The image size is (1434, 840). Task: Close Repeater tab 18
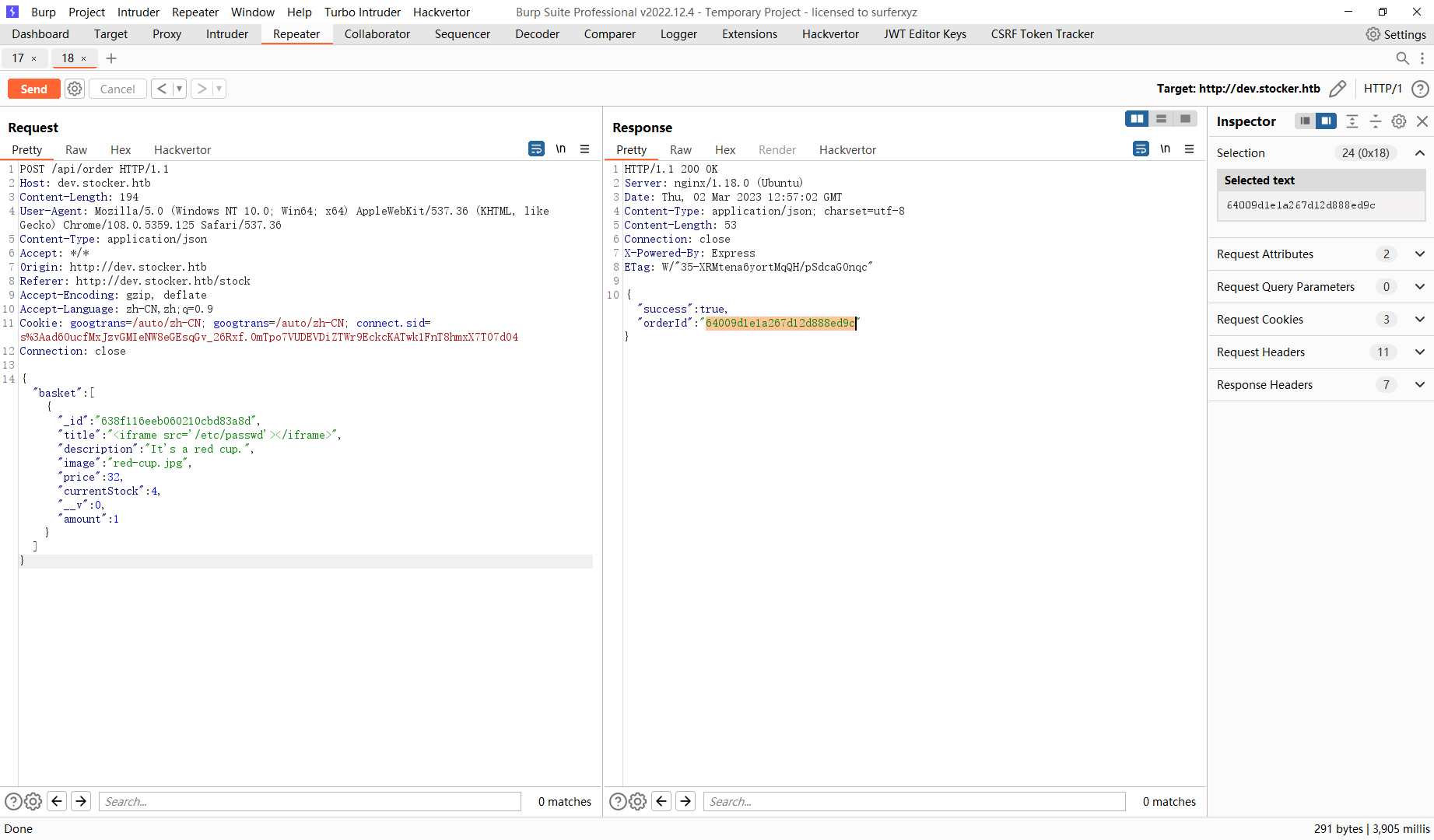(84, 58)
